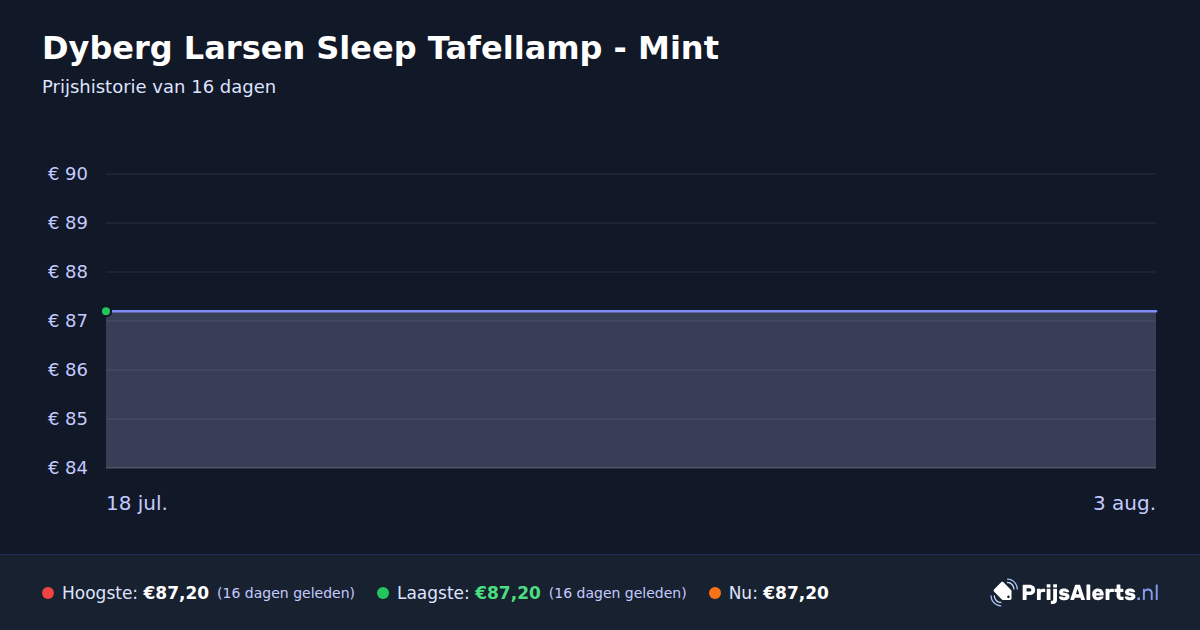Click the € 85 axis label
Viewport: 1200px width, 630px height.
68,419
